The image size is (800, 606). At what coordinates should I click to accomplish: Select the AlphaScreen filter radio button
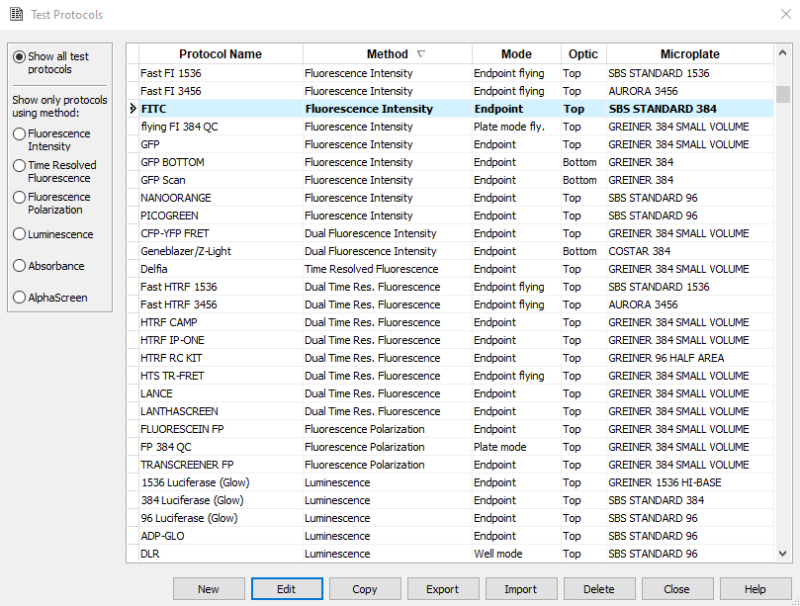19,297
